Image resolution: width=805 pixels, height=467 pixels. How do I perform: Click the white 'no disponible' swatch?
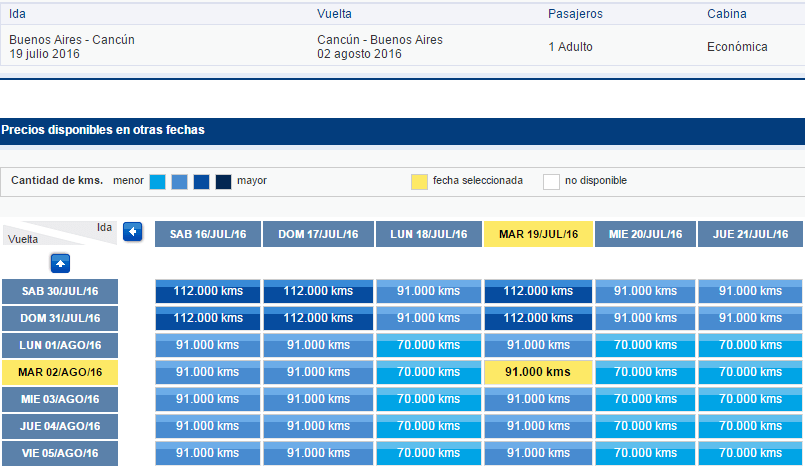(551, 182)
